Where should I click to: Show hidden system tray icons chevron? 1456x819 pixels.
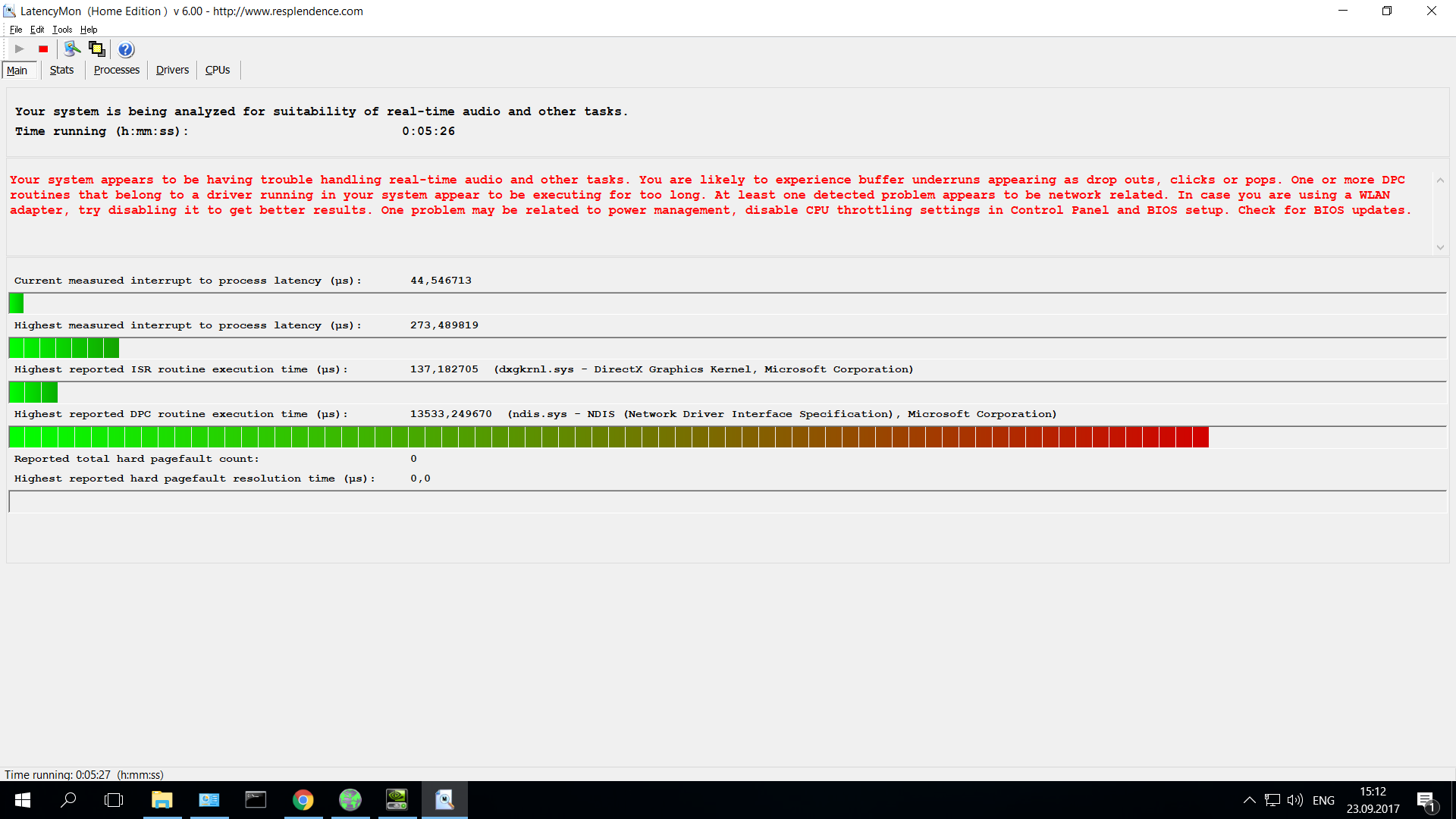[1249, 800]
